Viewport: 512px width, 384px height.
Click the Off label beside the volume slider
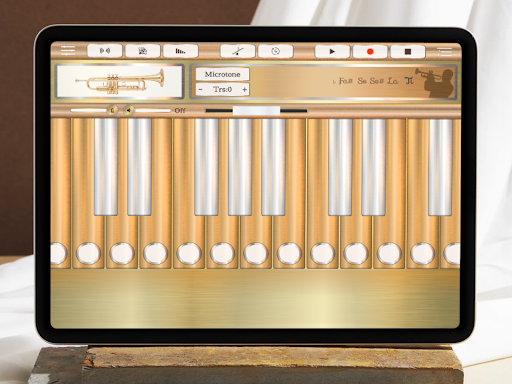[180, 111]
